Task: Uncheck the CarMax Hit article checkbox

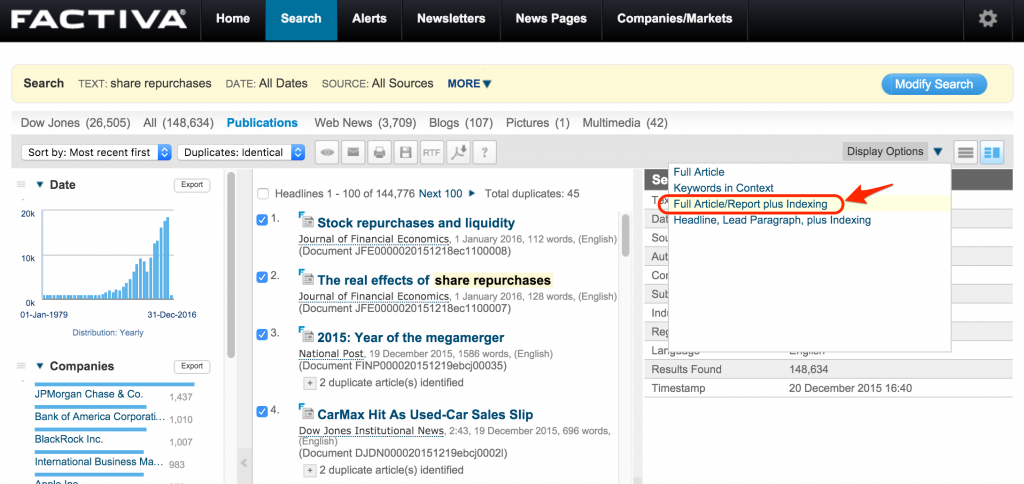Action: [x=262, y=411]
